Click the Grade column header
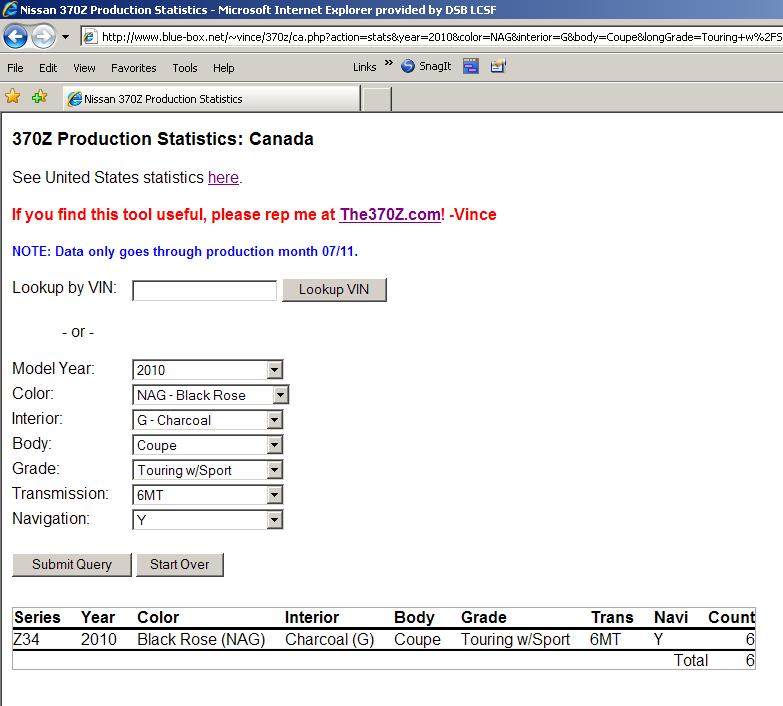 pos(484,618)
